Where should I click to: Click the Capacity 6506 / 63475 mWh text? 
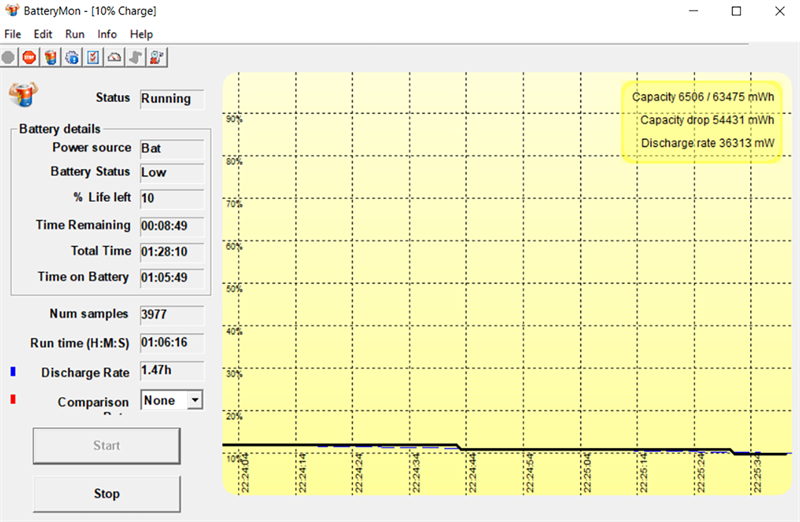[x=703, y=97]
